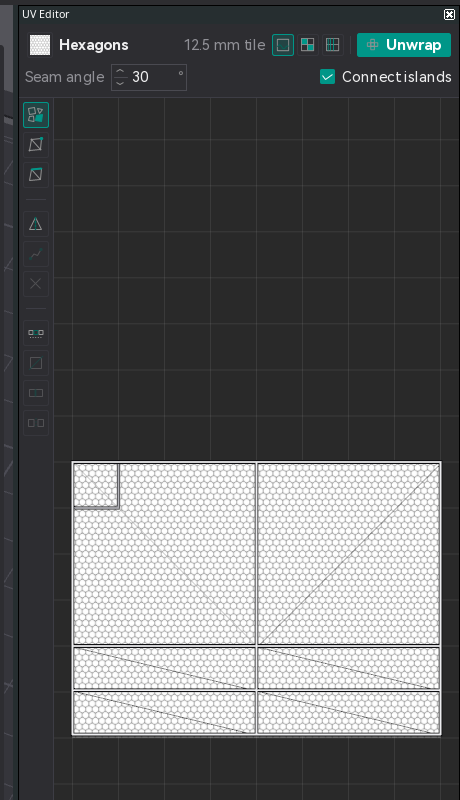The width and height of the screenshot is (460, 800).
Task: Click the diagonal square tool icon
Action: 36,363
